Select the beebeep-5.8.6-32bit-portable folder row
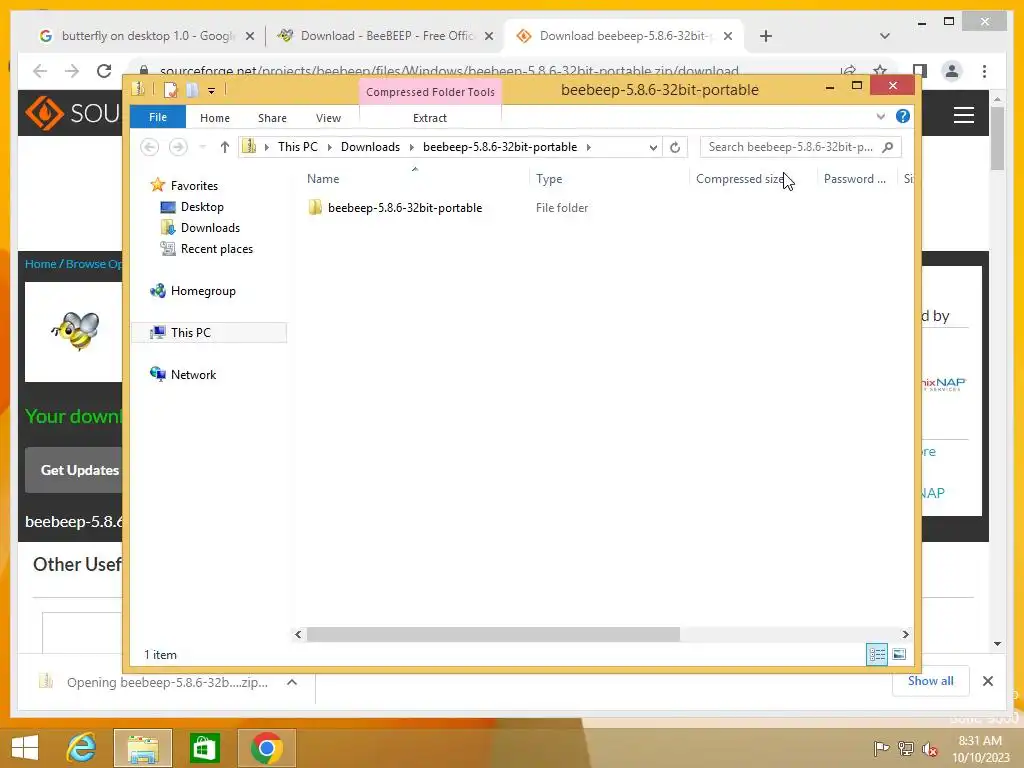This screenshot has height=768, width=1024. coord(405,208)
